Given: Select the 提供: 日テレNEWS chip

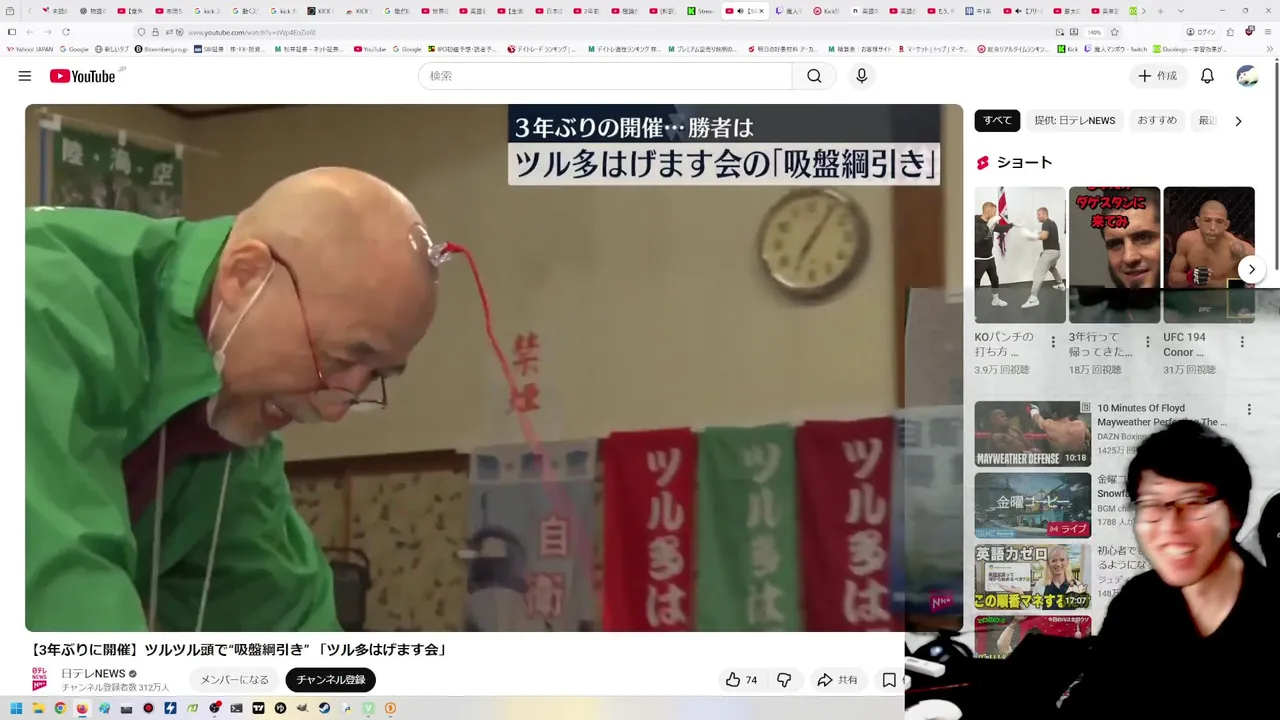Looking at the screenshot, I should pyautogui.click(x=1074, y=120).
